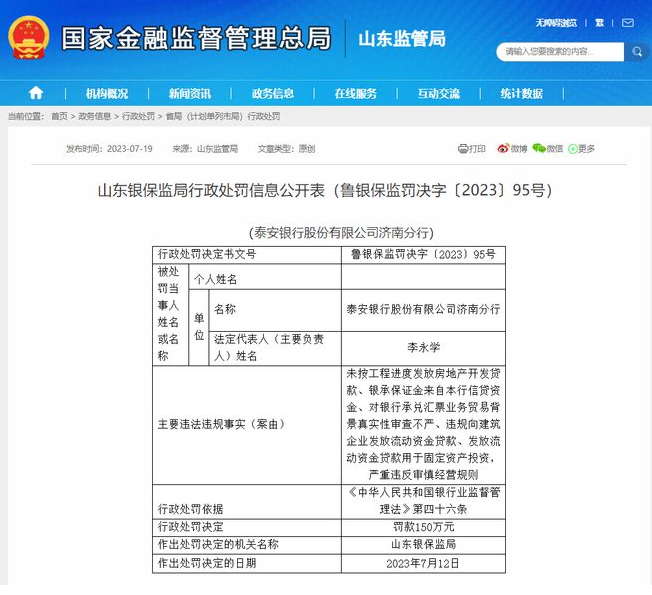Enable 无障碍浏览 accessibility mode
Viewport: 652px width, 595px height.
[x=556, y=21]
